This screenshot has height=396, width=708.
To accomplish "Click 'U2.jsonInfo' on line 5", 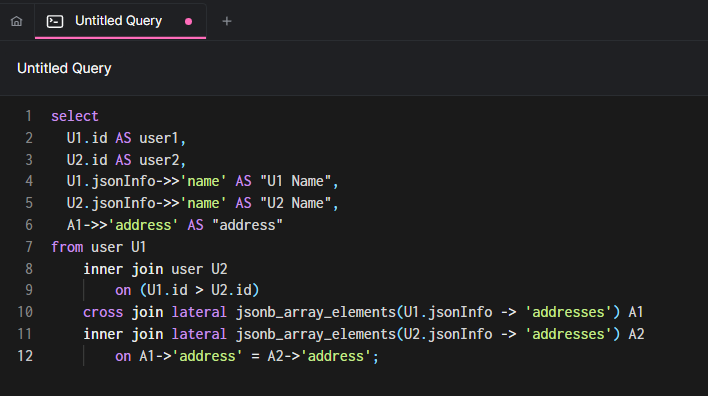I will pyautogui.click(x=111, y=203).
